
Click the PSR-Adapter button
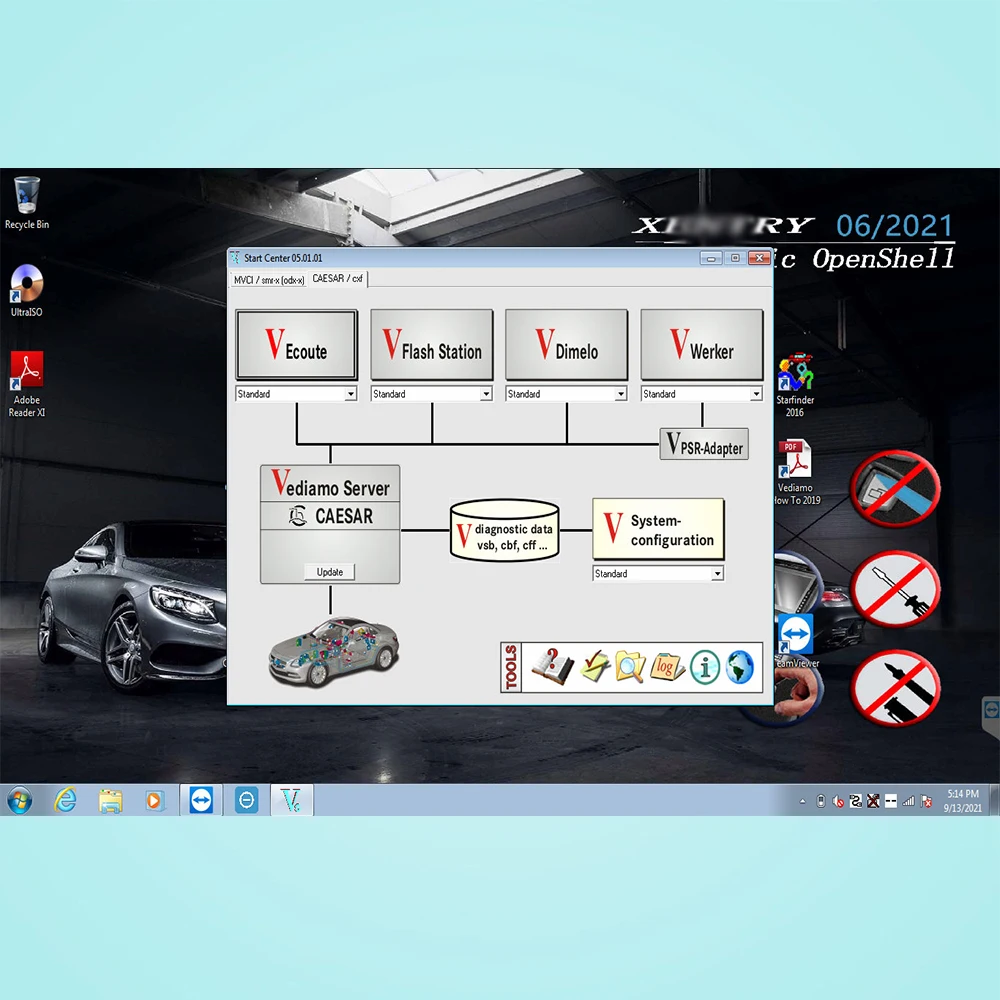tap(704, 444)
